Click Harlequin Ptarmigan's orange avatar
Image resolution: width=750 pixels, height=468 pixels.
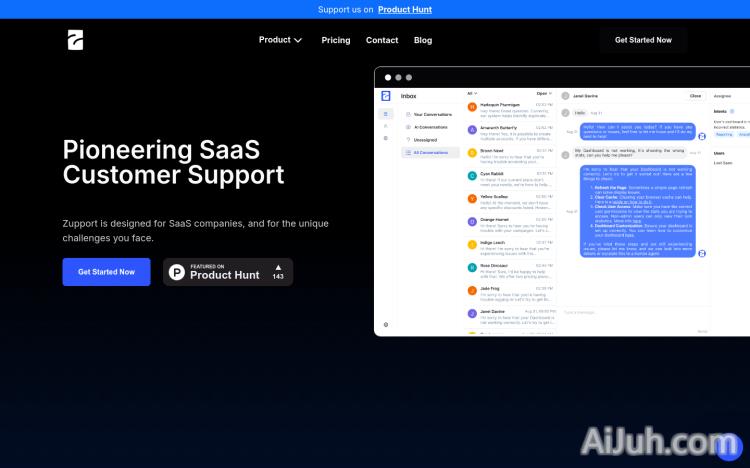[x=472, y=107]
